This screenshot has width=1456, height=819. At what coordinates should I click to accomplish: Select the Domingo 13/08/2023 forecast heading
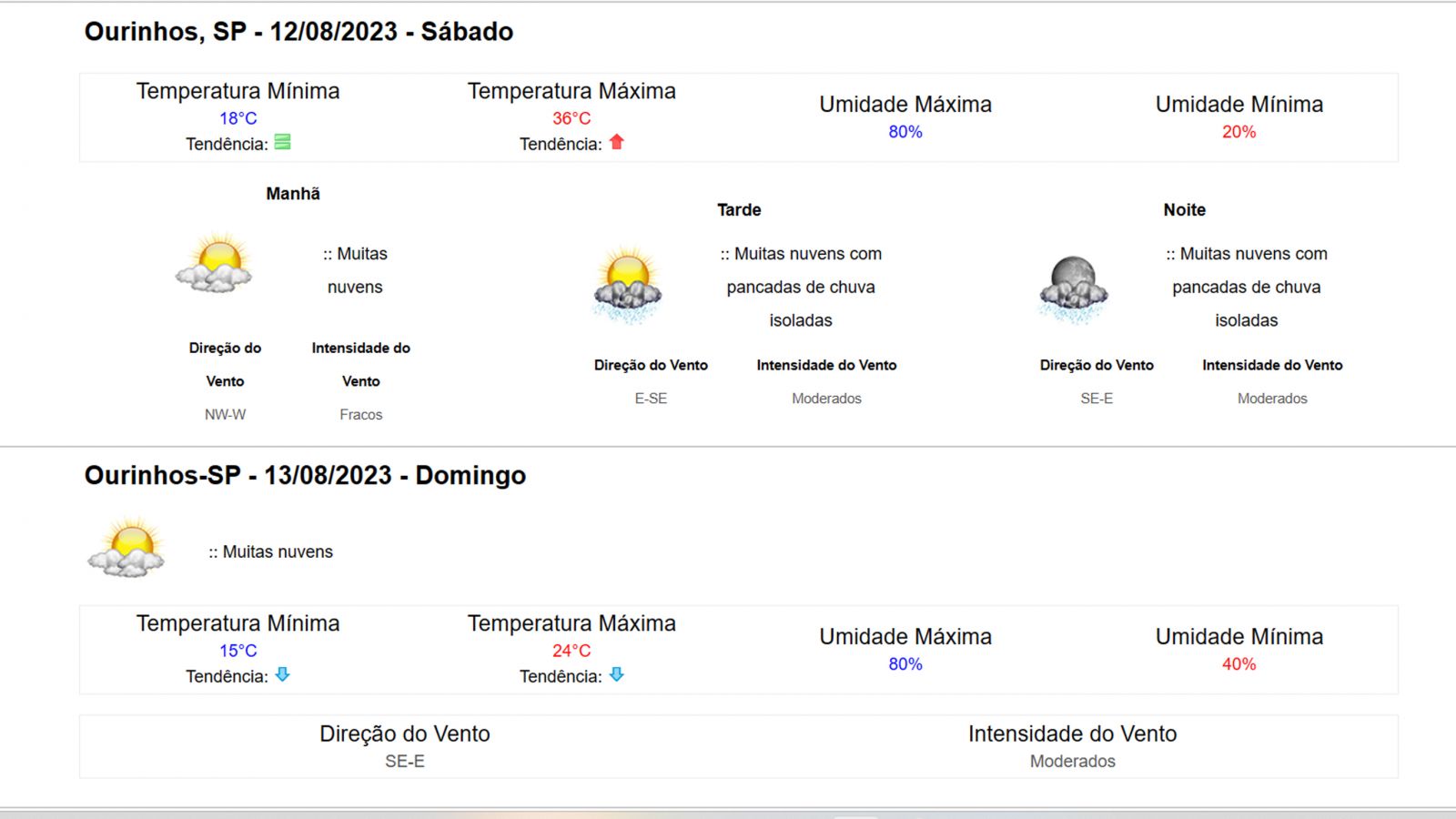[305, 475]
